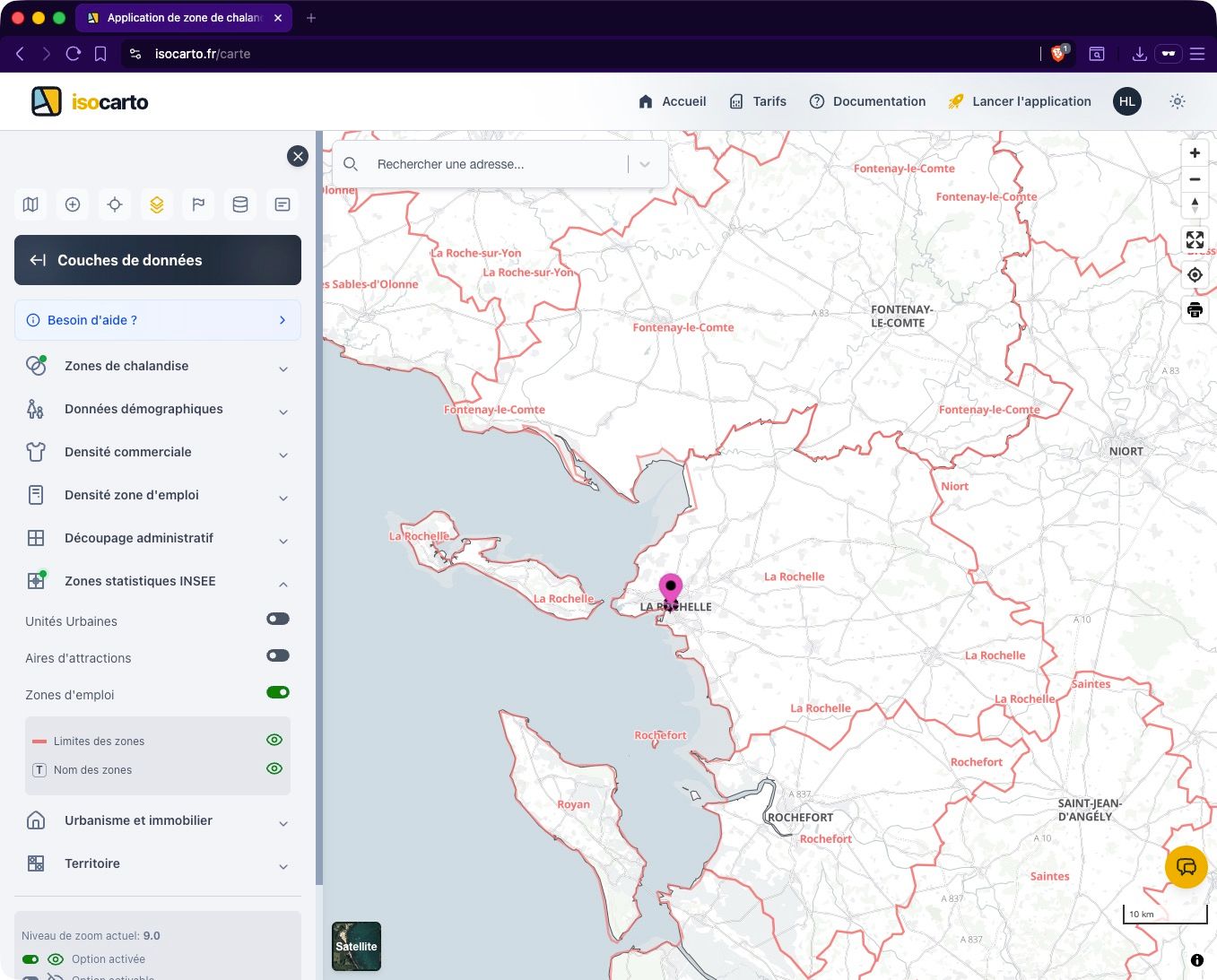Screen dimensions: 1217x980
Task: Click Lancer l'application link
Action: point(1020,101)
